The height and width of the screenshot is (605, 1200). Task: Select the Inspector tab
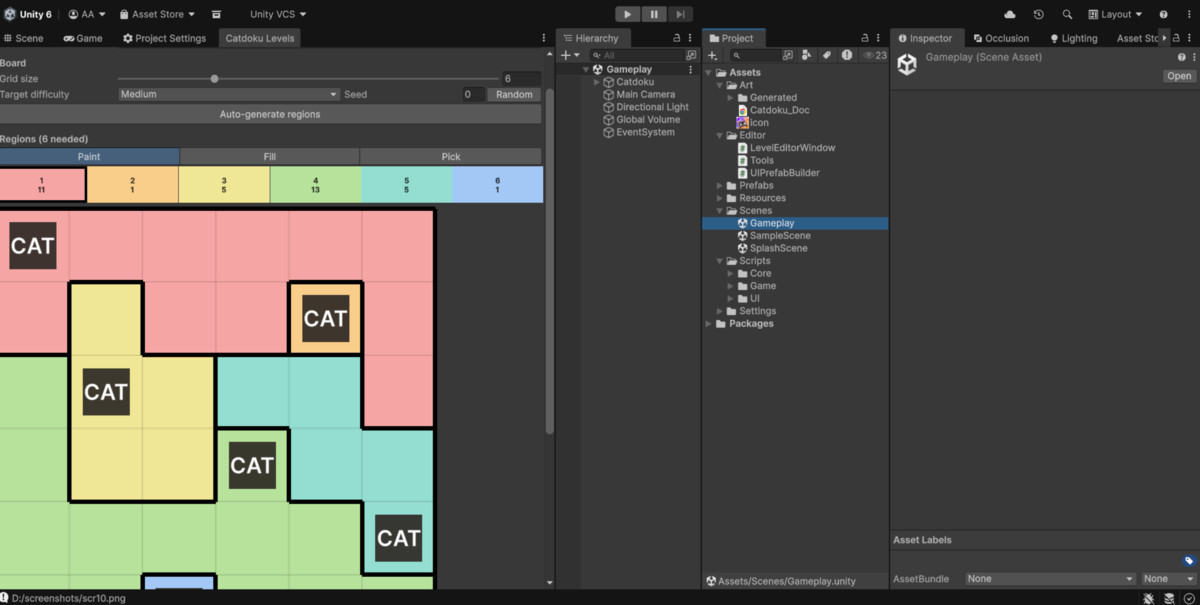(x=925, y=38)
